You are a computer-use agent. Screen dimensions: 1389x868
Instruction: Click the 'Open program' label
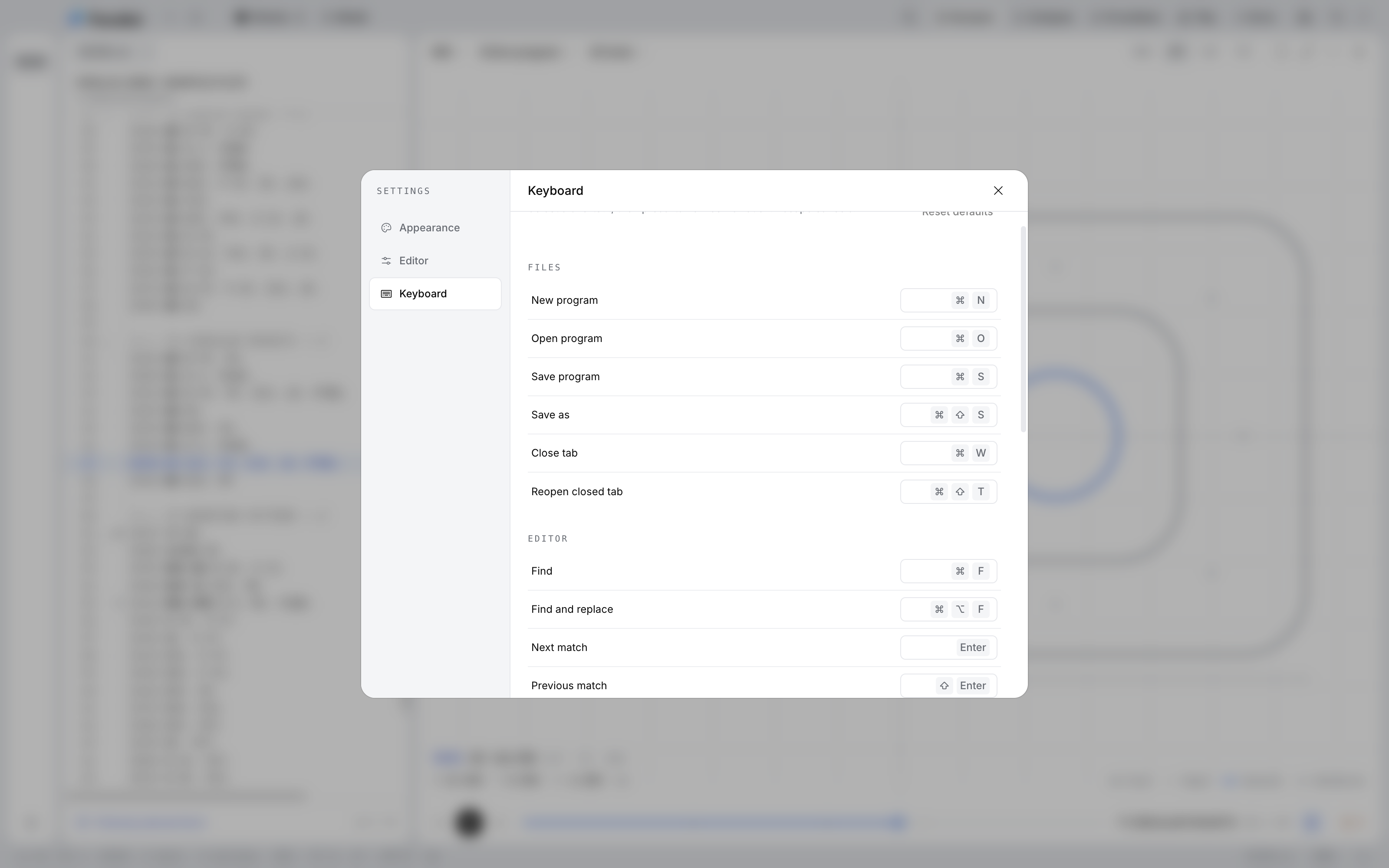click(x=566, y=339)
